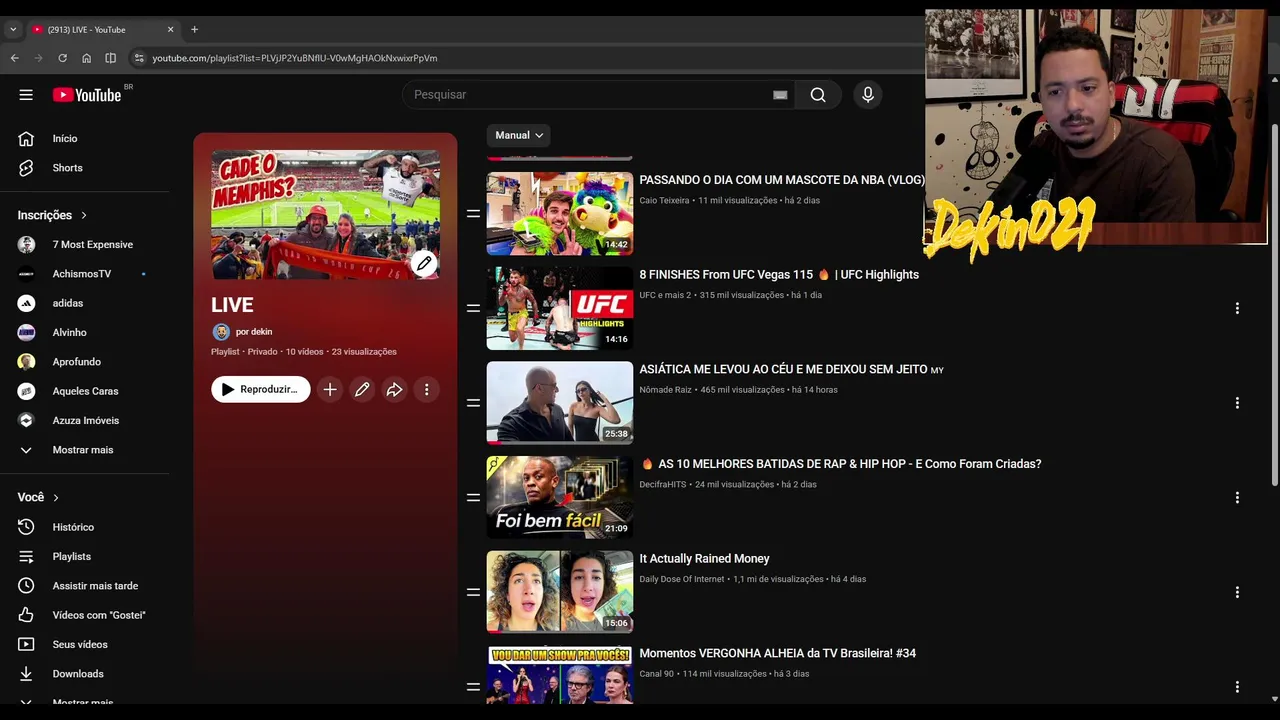Open options menu for Asiática video
Screen dimensions: 1280x720
pyautogui.click(x=1237, y=403)
